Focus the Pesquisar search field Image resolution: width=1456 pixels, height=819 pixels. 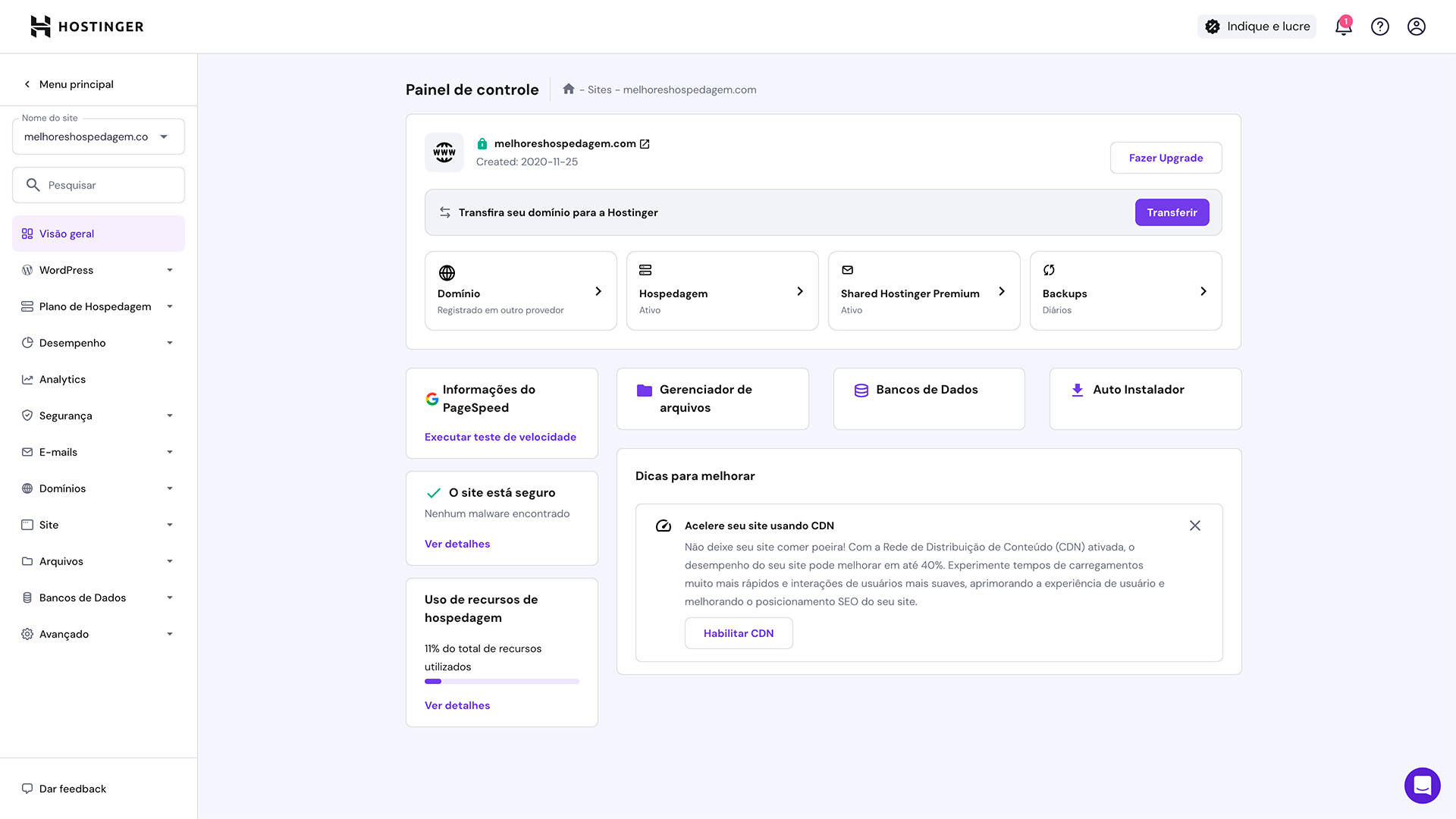(x=99, y=185)
